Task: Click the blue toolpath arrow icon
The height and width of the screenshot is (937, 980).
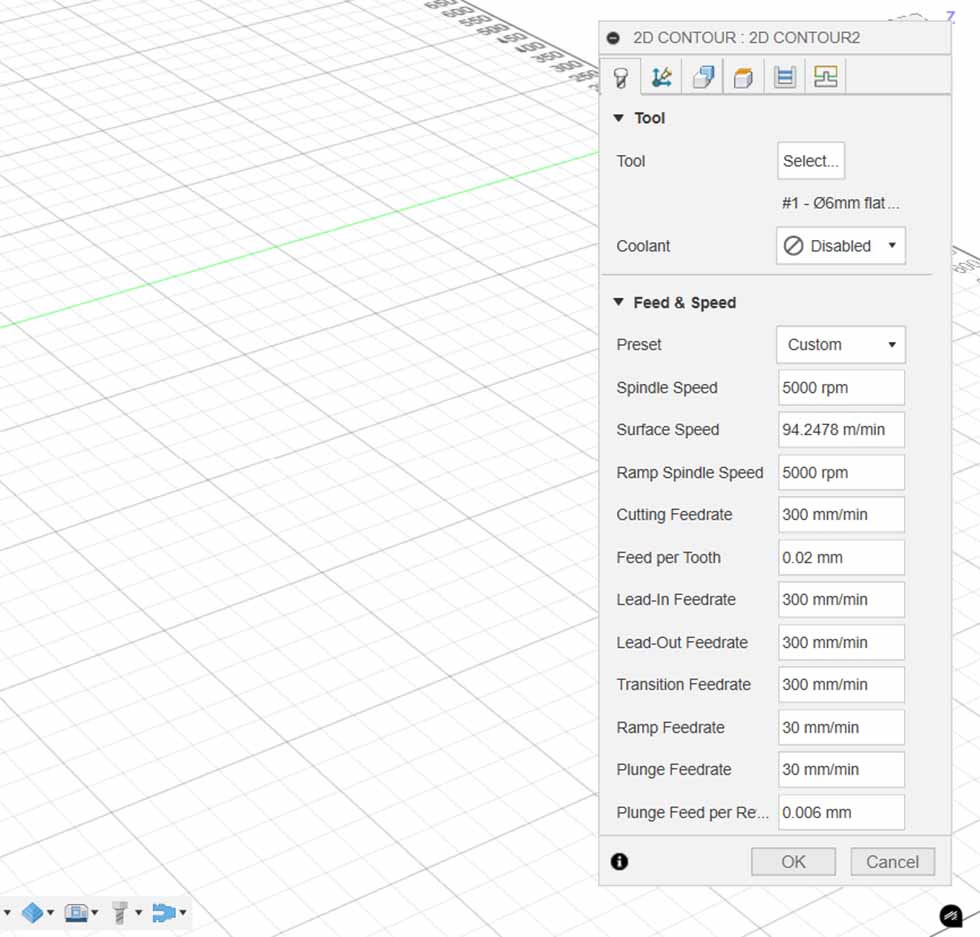Action: [x=164, y=913]
